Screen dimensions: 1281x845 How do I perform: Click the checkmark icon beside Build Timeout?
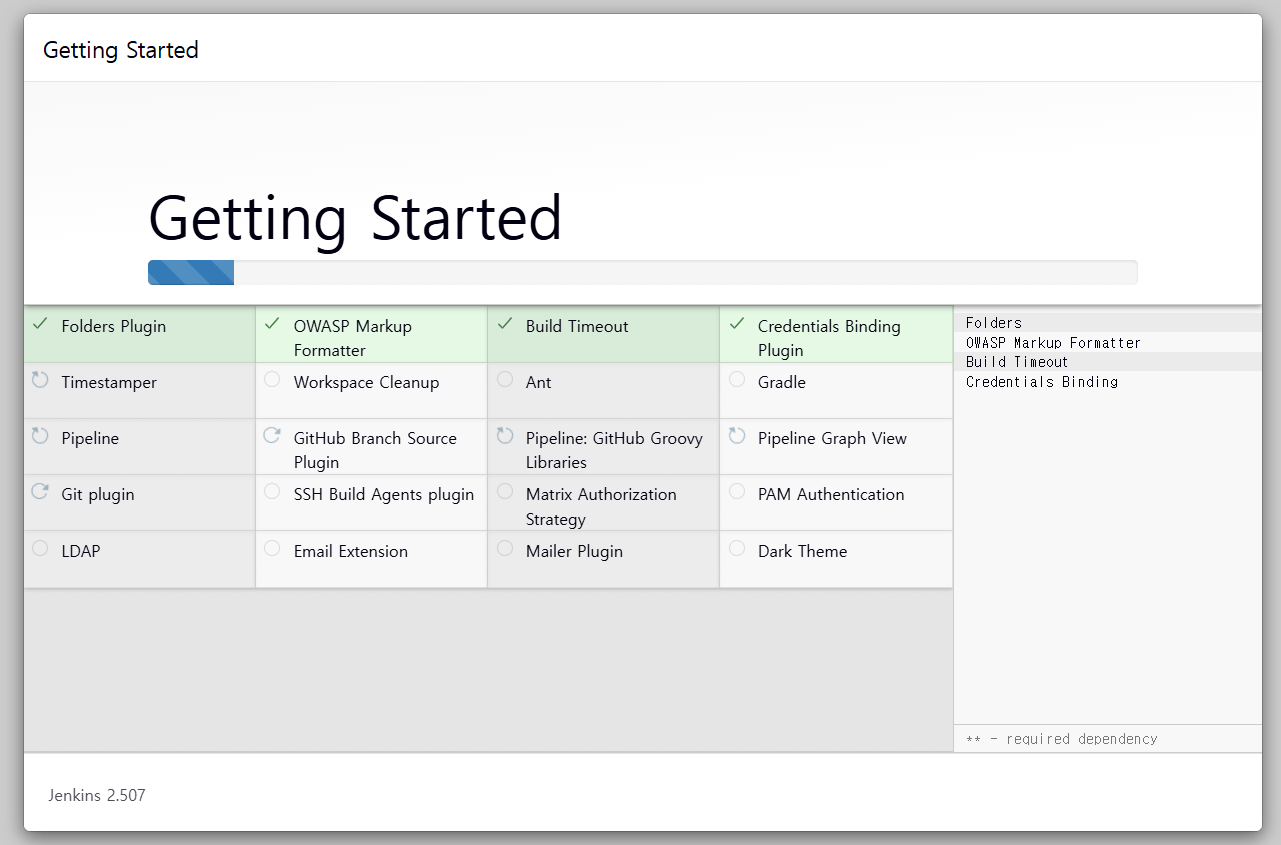(x=505, y=324)
